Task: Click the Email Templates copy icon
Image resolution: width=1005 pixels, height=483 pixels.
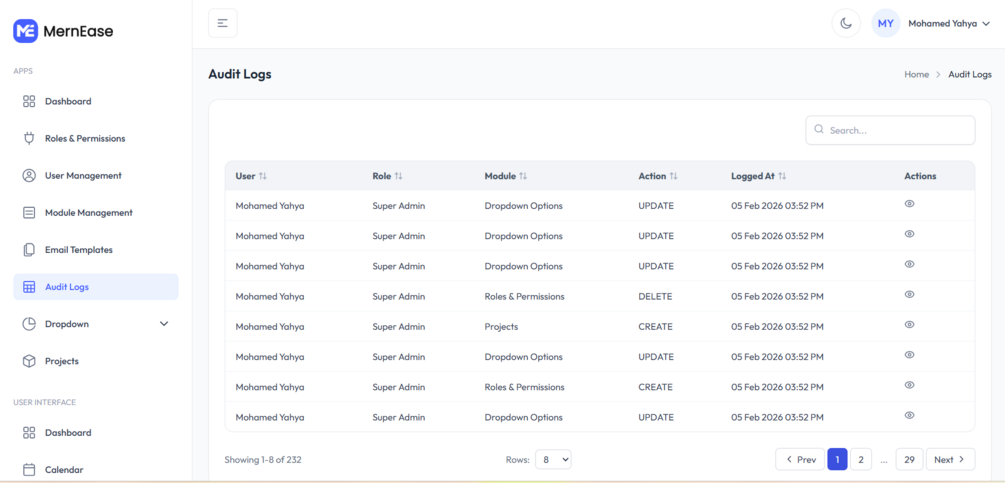Action: pyautogui.click(x=29, y=250)
